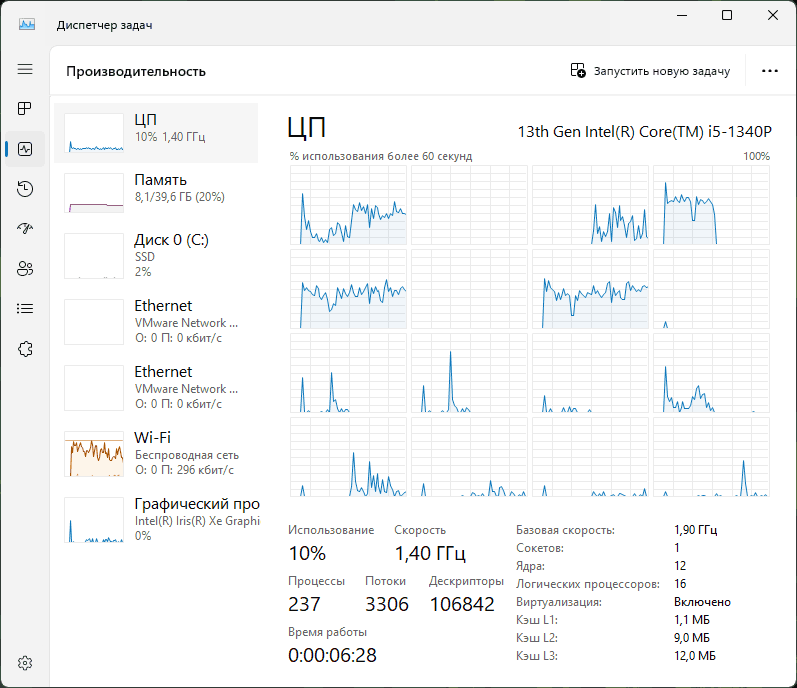Click the Кэш L2 value 9,0 МБ
This screenshot has width=797, height=688.
(692, 638)
